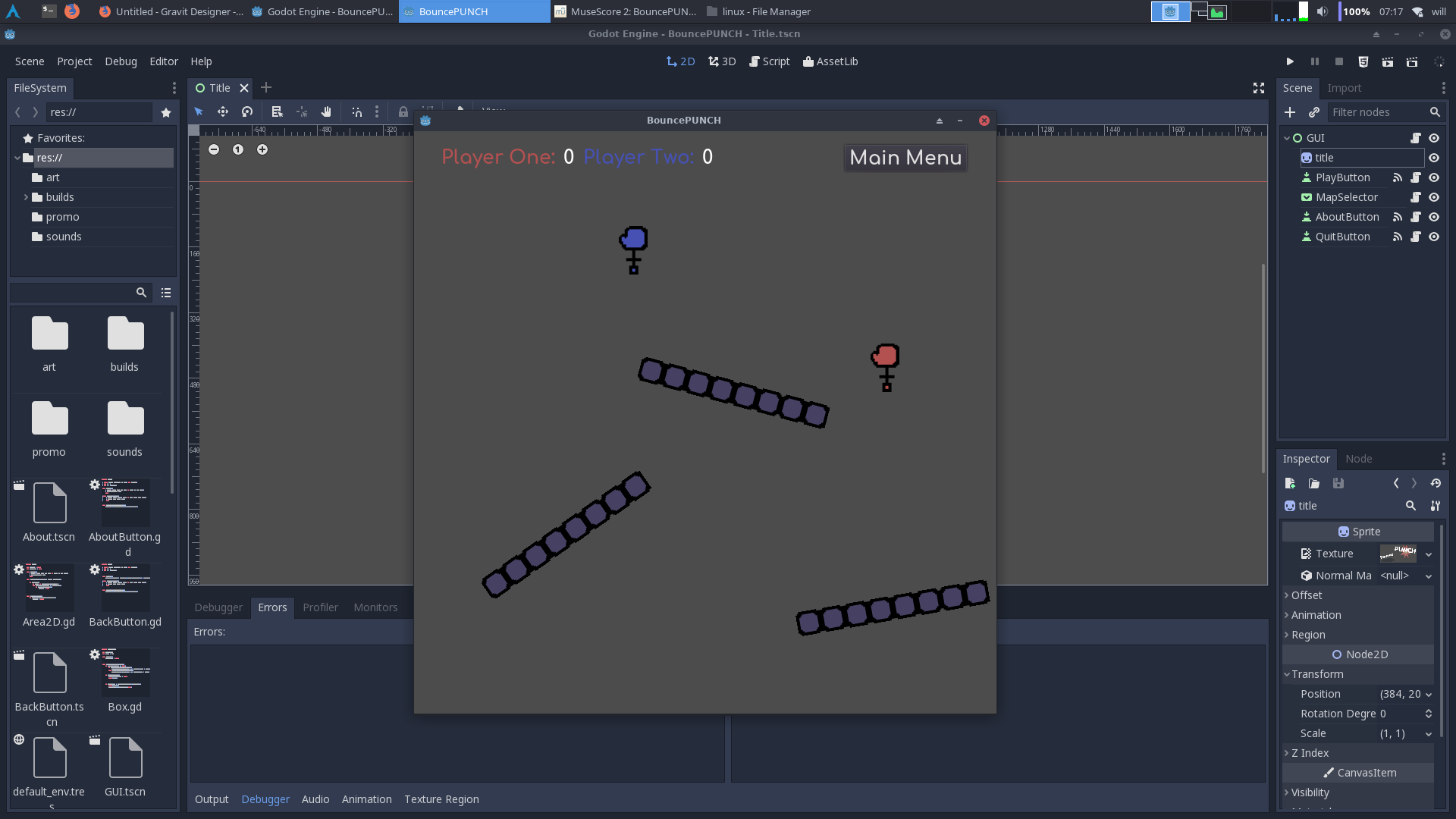Hide the AboutButton node
1456x819 pixels.
(x=1434, y=217)
